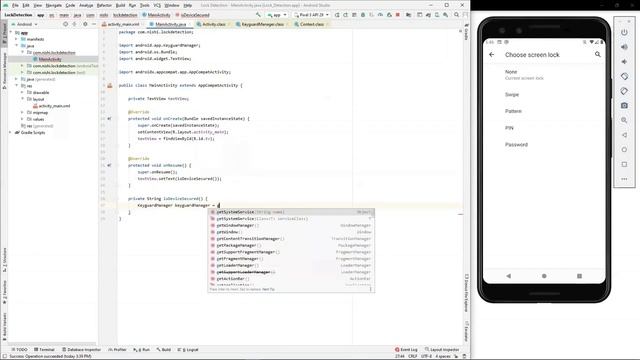Screen dimensions: 640x360
Task: Click the CRLF line separator status entry
Action: tap(413, 356)
